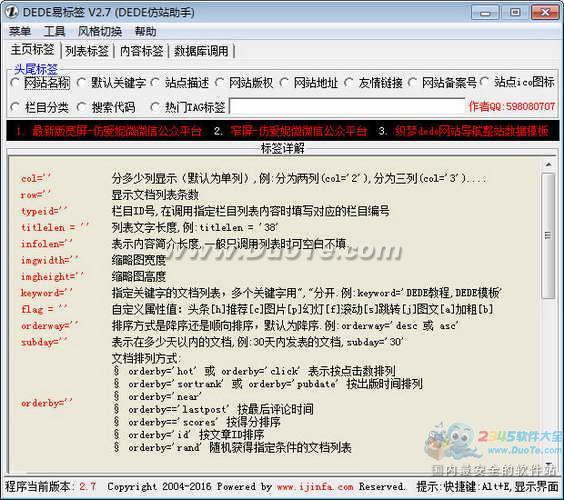Viewport: 564px width, 500px height.
Task: Open the 风格切换 menu
Action: (x=100, y=32)
